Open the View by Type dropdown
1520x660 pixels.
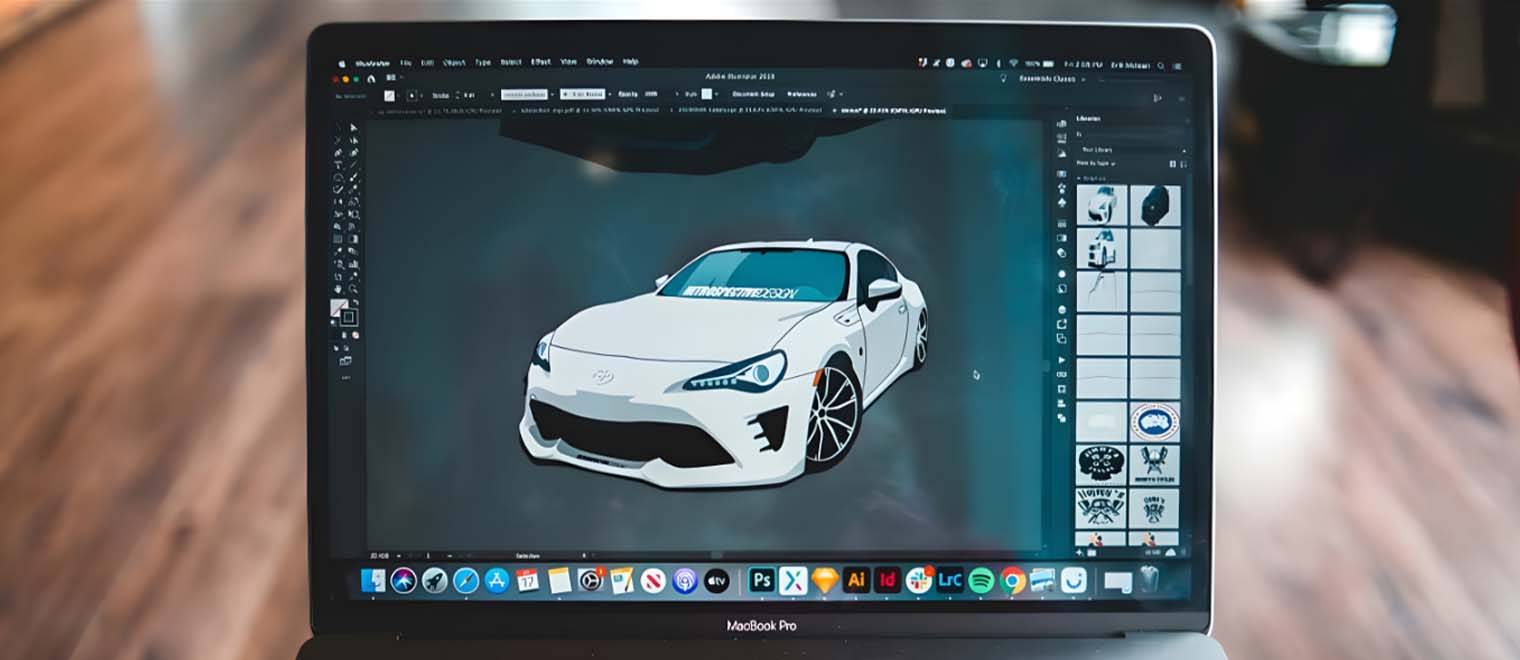1096,163
